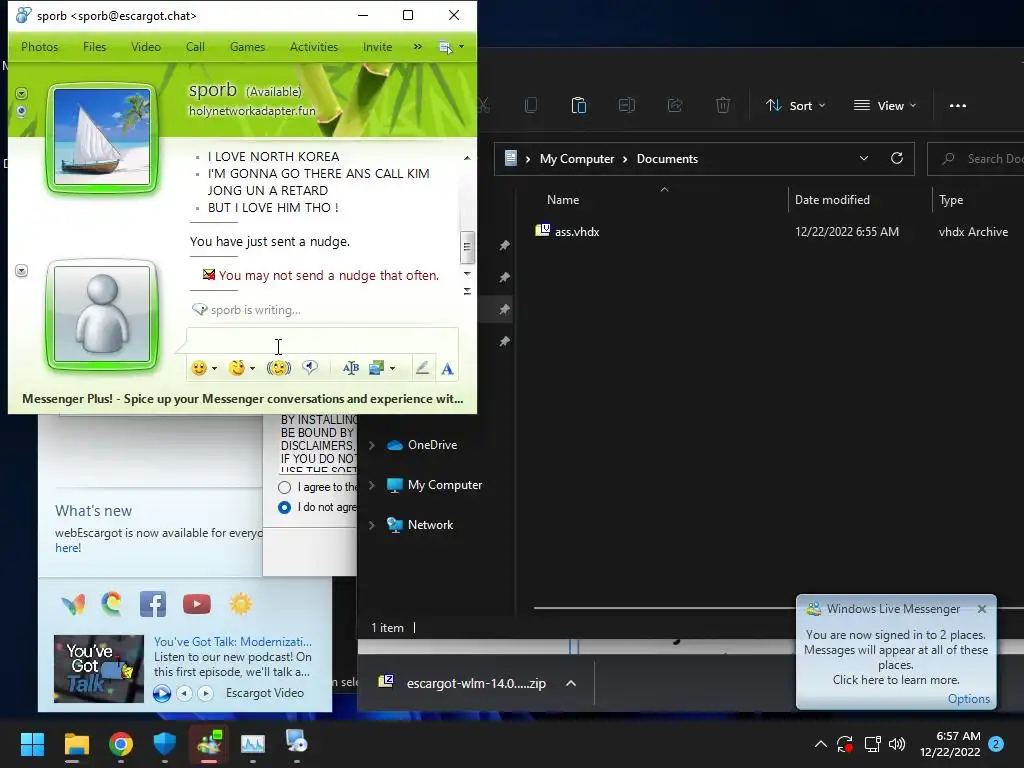Select 'I agree to the' radio button
Image resolution: width=1024 pixels, height=768 pixels.
pyautogui.click(x=284, y=487)
